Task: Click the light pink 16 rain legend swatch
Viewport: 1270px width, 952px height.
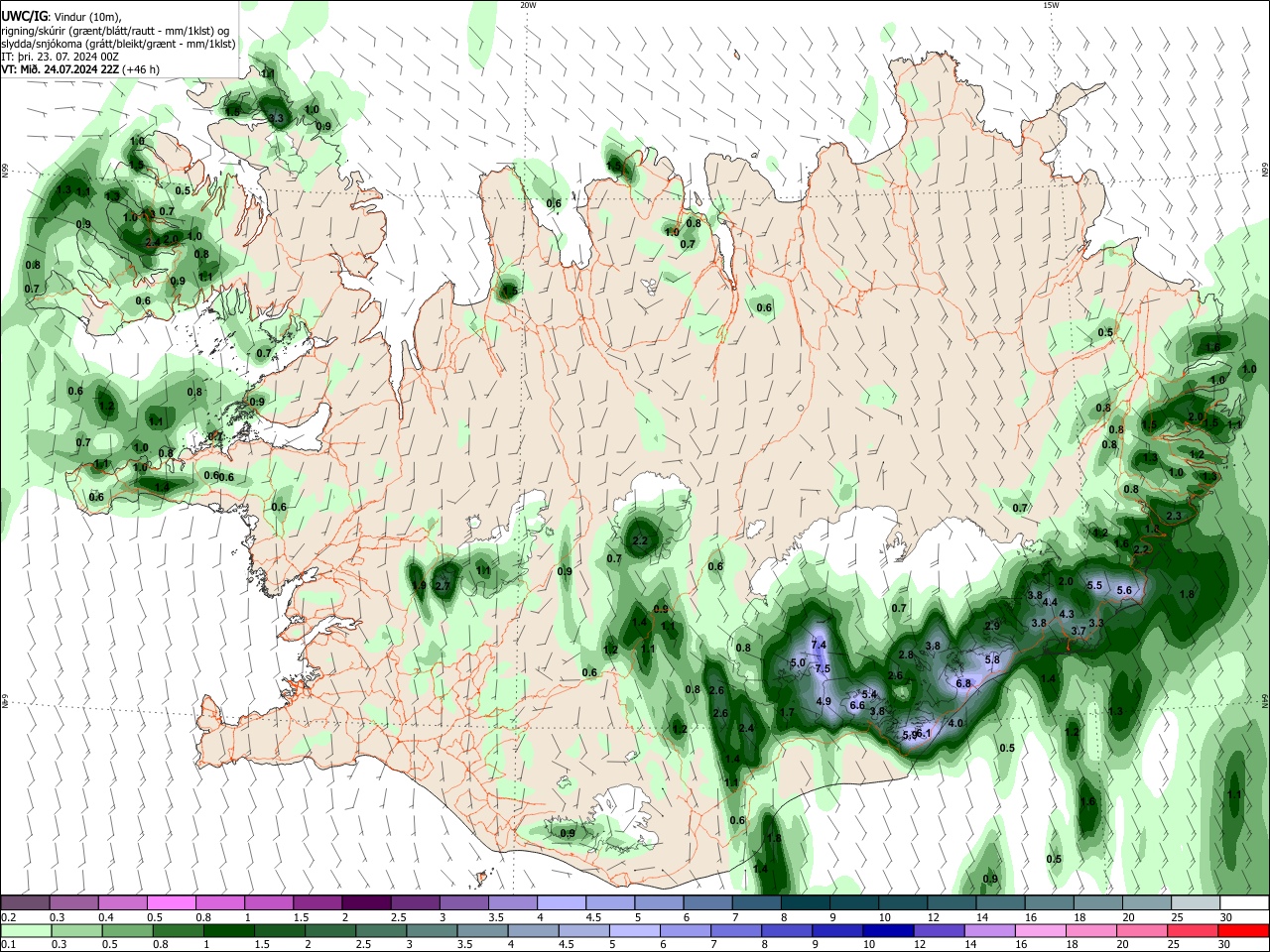Action: pos(1041,931)
